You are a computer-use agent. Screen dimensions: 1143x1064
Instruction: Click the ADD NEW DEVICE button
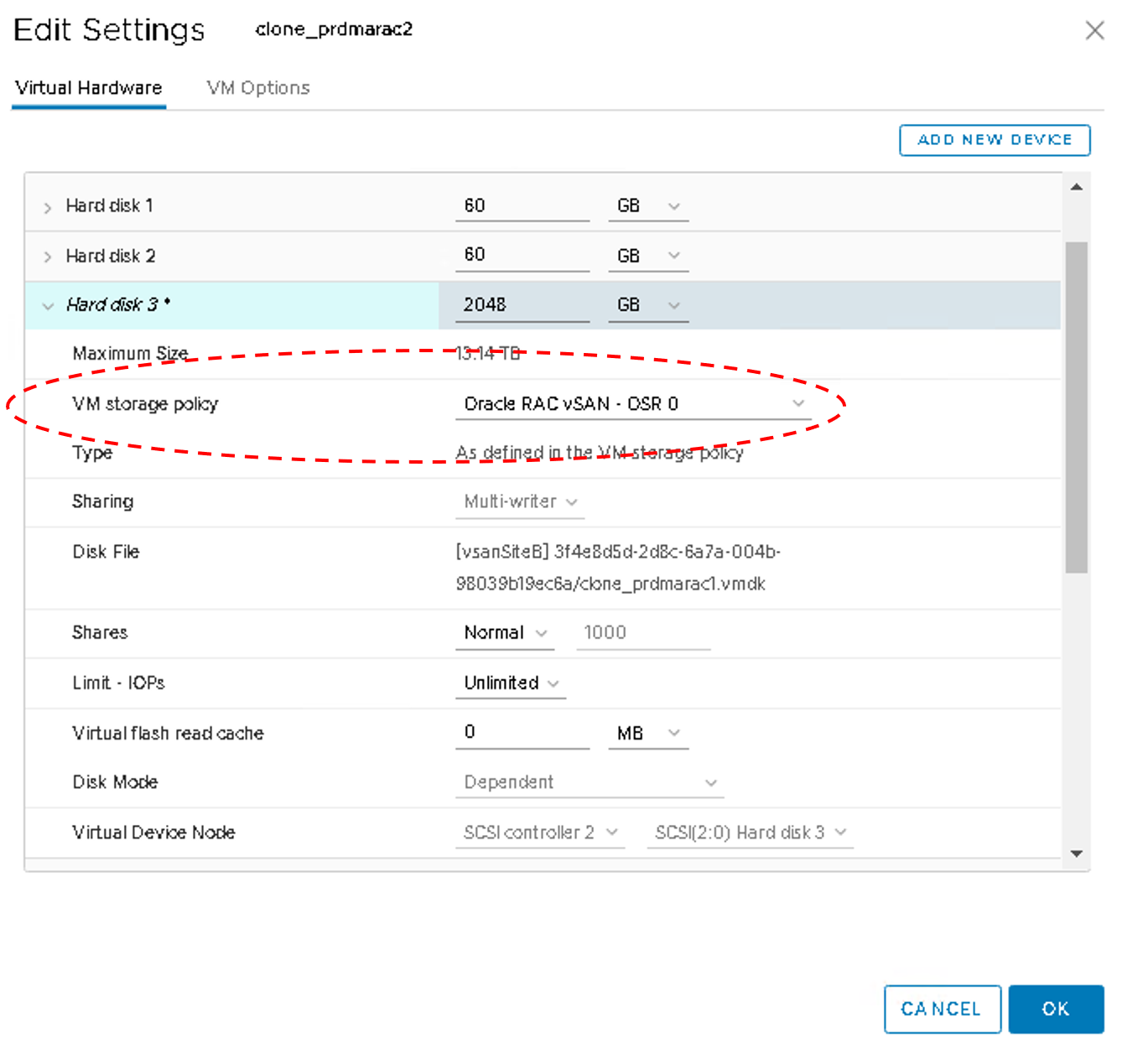pyautogui.click(x=994, y=140)
